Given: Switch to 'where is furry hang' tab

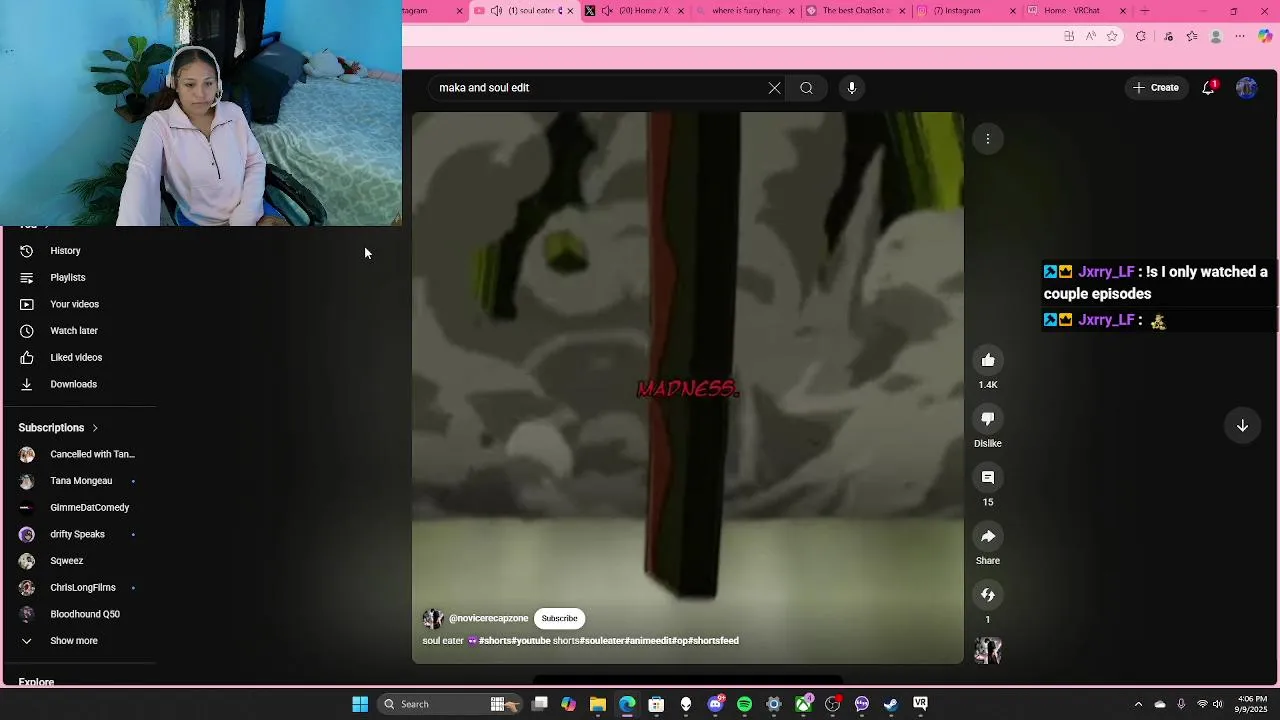Looking at the screenshot, I should point(745,11).
